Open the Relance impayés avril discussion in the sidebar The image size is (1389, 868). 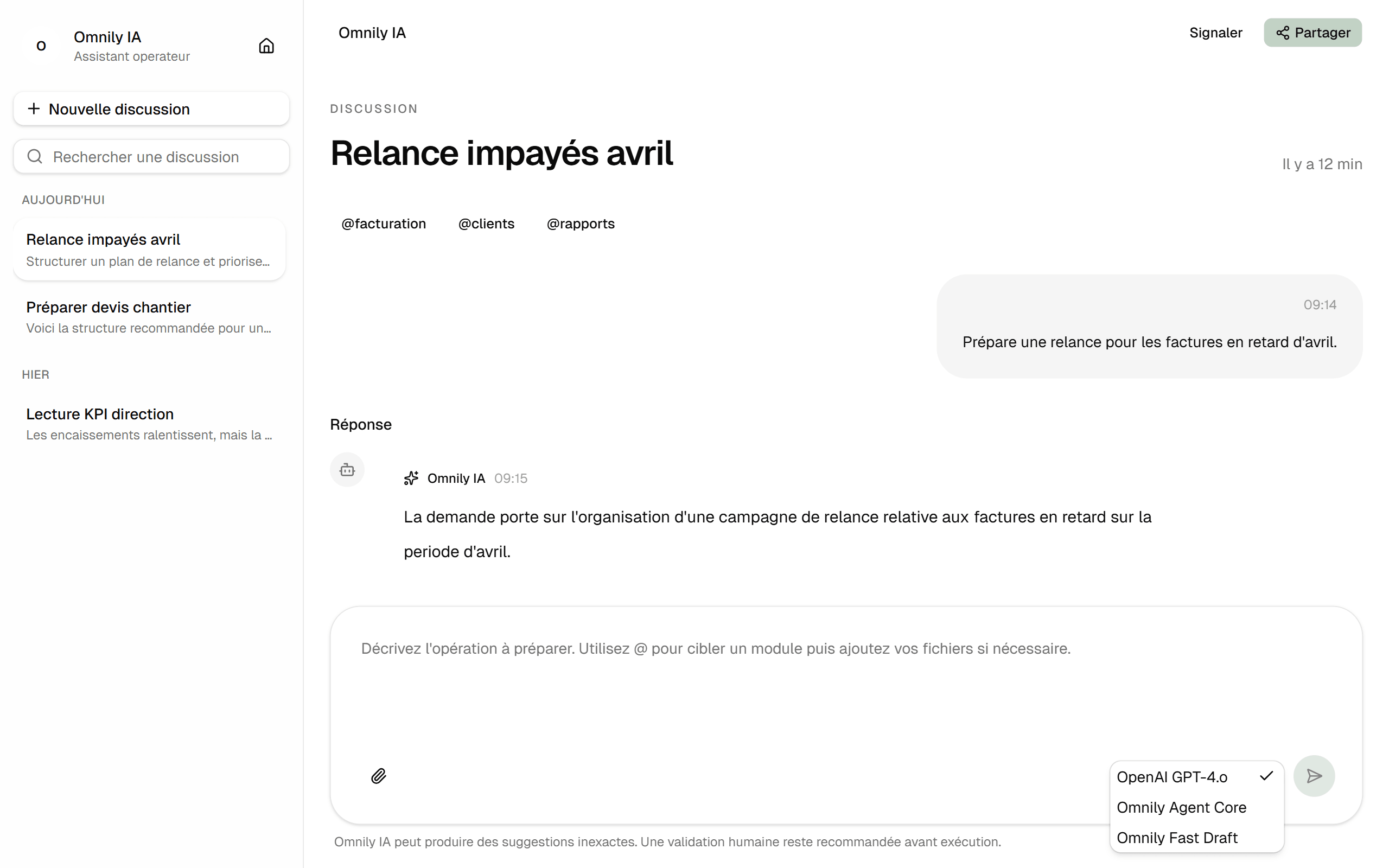(149, 250)
